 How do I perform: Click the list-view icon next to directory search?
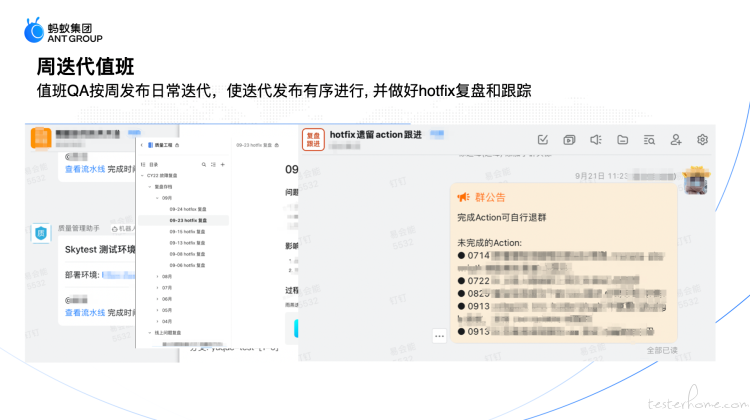click(x=213, y=165)
